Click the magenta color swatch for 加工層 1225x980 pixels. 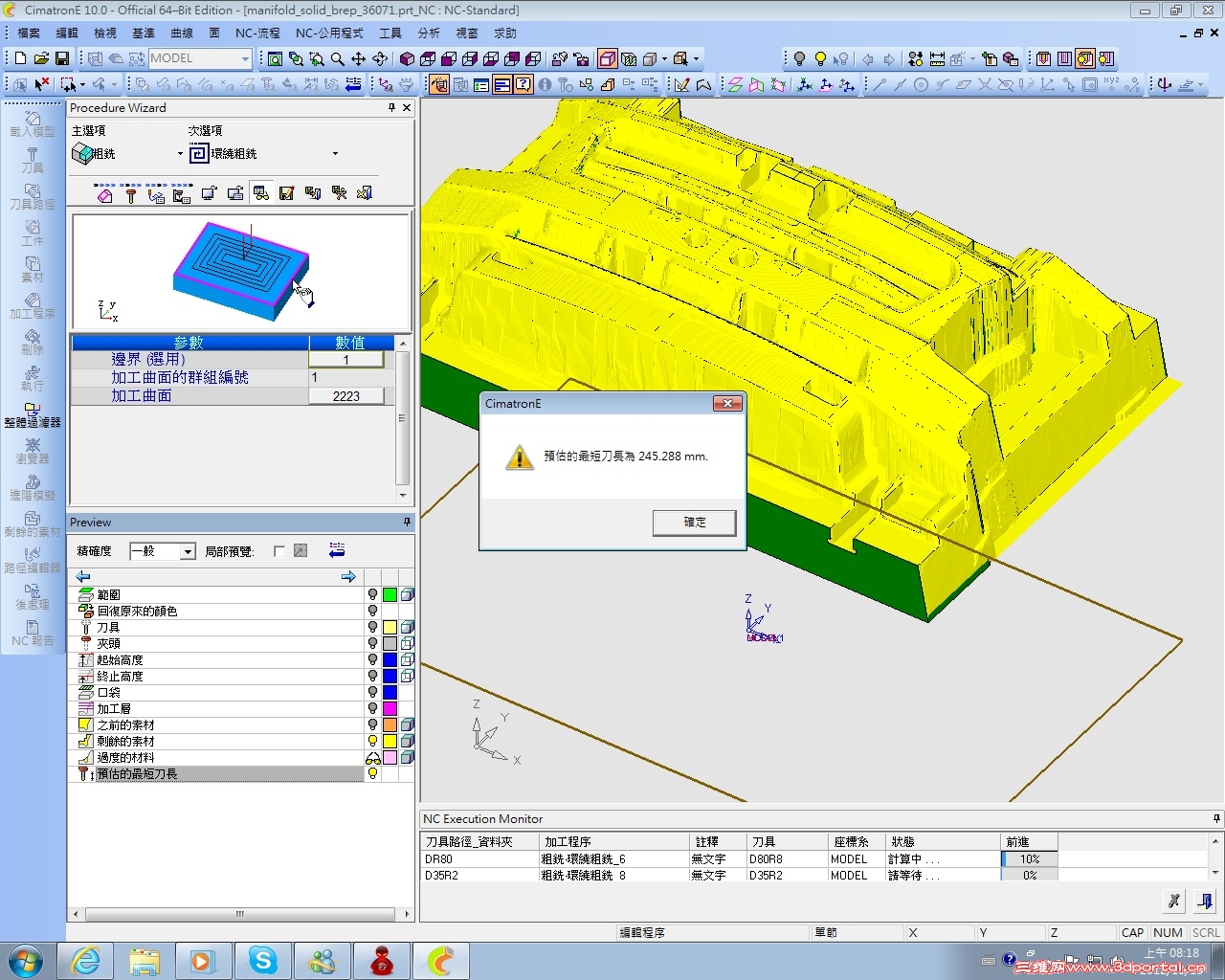click(390, 708)
